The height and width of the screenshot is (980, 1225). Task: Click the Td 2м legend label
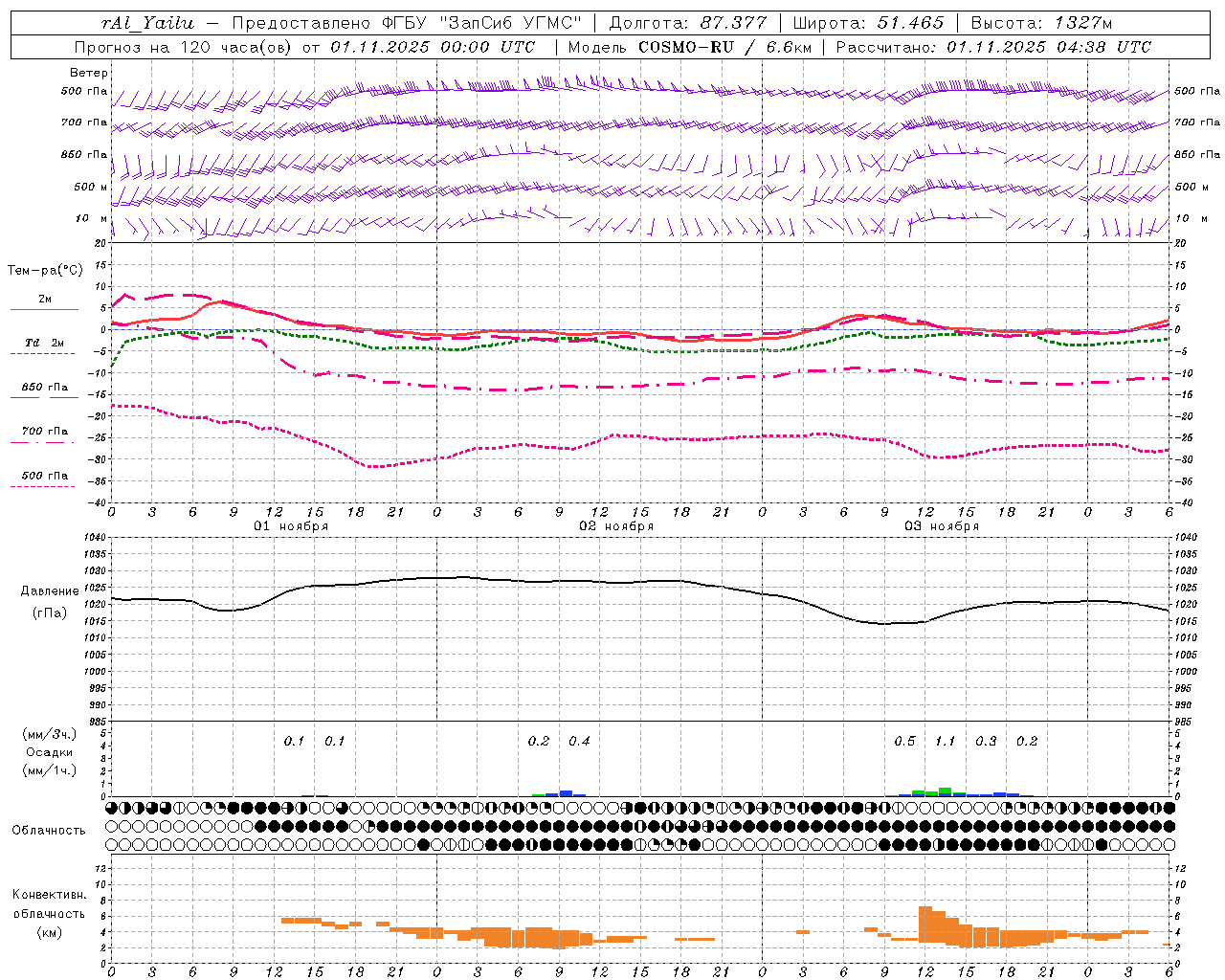45,343
